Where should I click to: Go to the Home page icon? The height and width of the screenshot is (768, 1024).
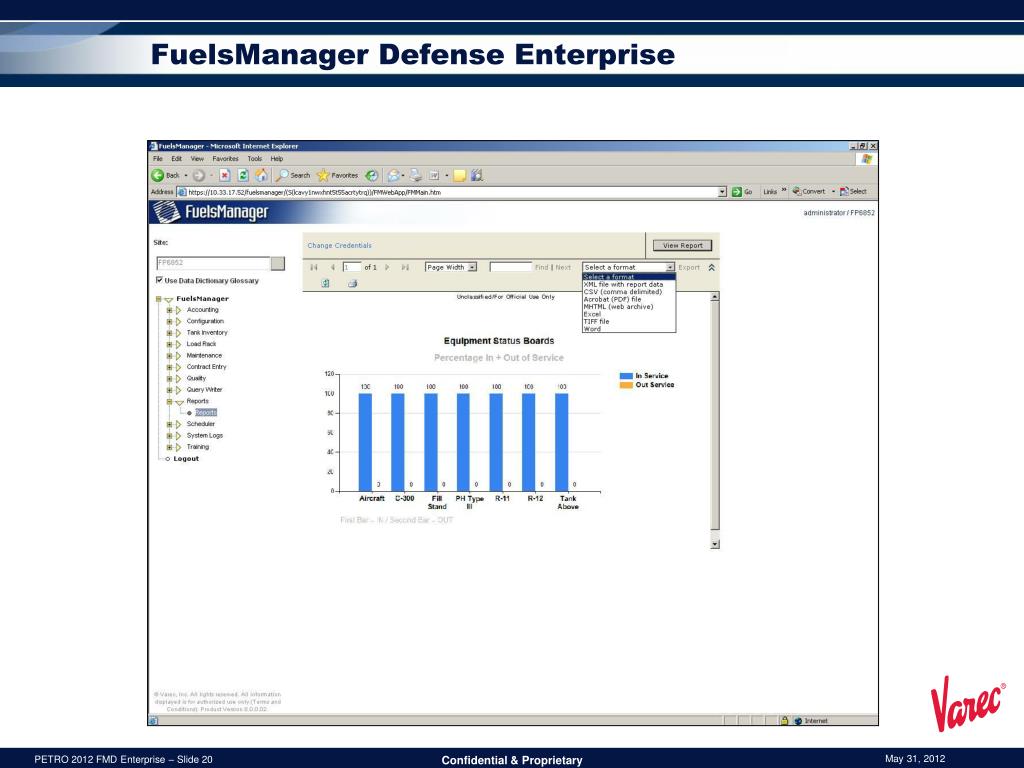point(261,175)
